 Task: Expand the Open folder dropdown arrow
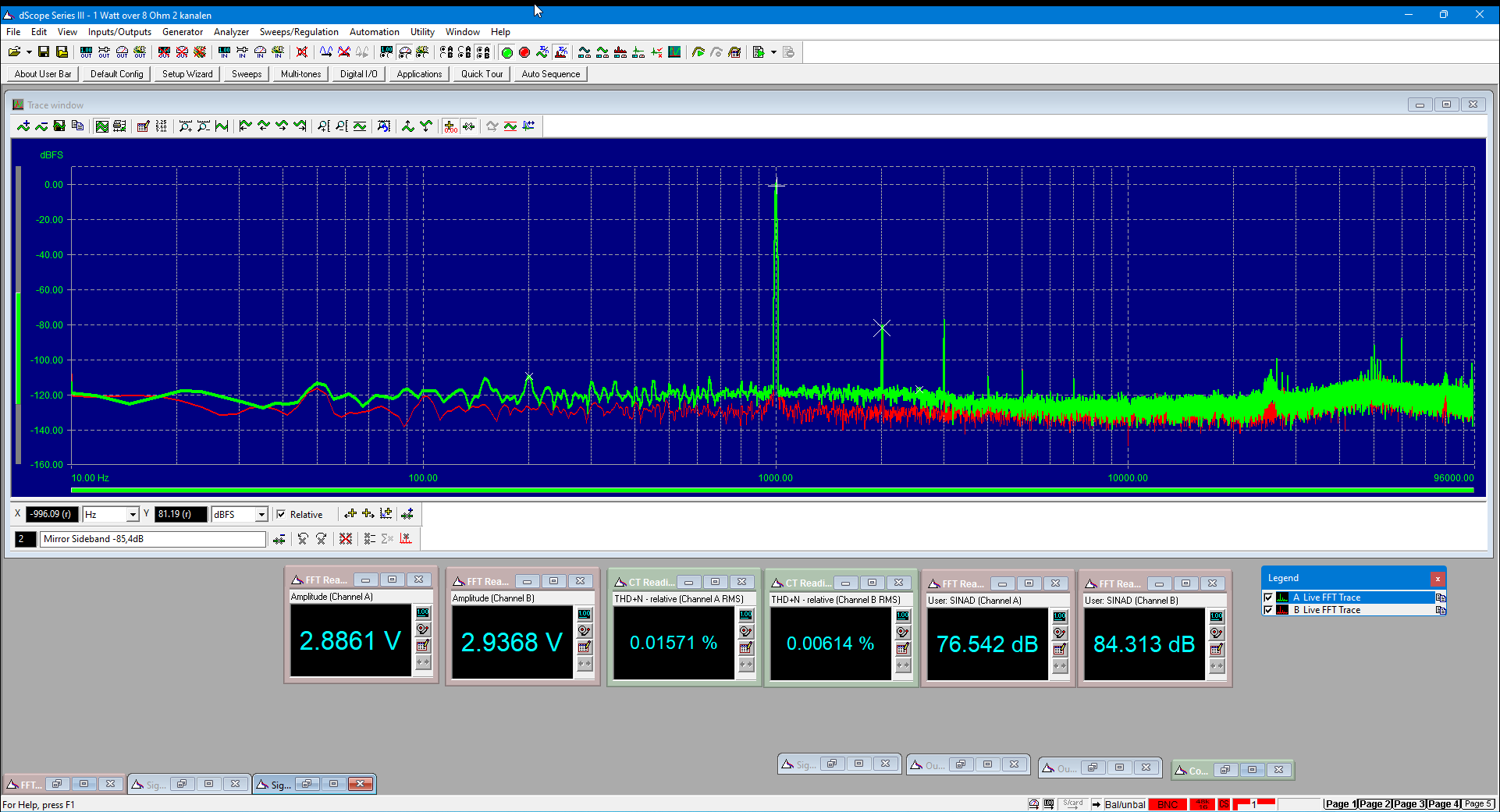[29, 52]
